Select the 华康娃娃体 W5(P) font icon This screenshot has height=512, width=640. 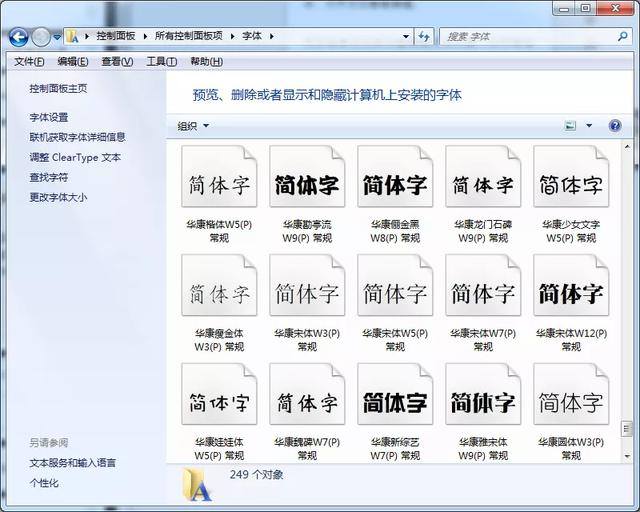(x=219, y=394)
